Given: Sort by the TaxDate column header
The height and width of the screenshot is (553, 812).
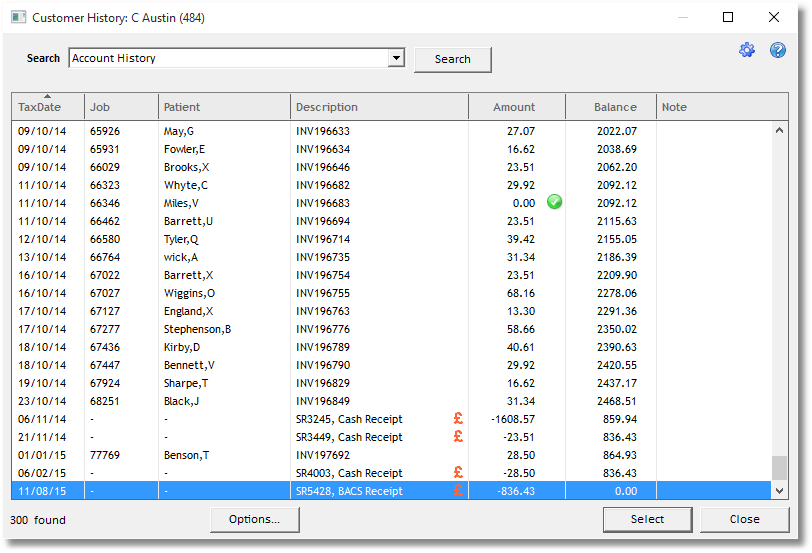Looking at the screenshot, I should 48,107.
